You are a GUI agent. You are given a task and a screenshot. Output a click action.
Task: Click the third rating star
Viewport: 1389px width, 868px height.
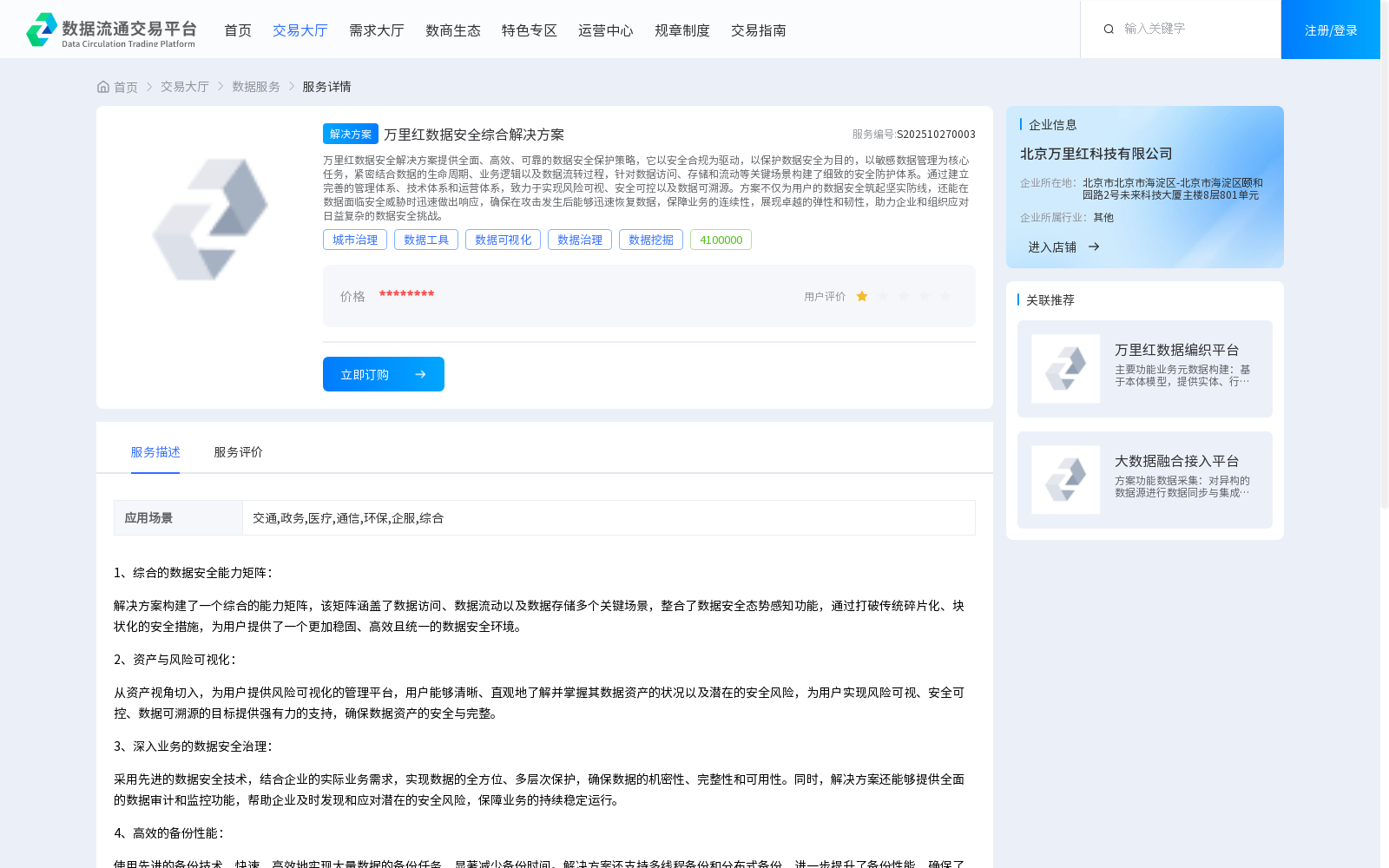904,297
